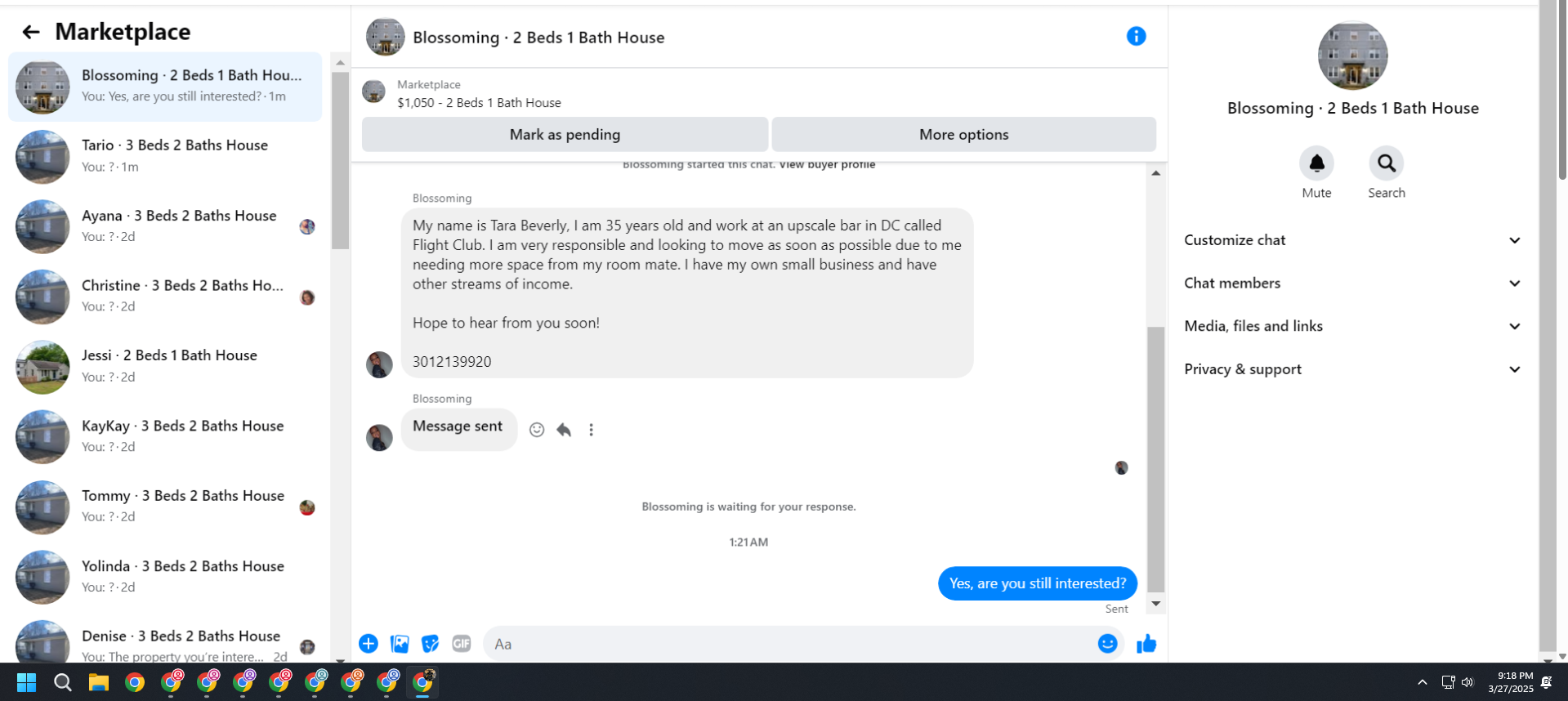Expand the Chat members section
Screen dimensions: 1568x701
pyautogui.click(x=1352, y=284)
